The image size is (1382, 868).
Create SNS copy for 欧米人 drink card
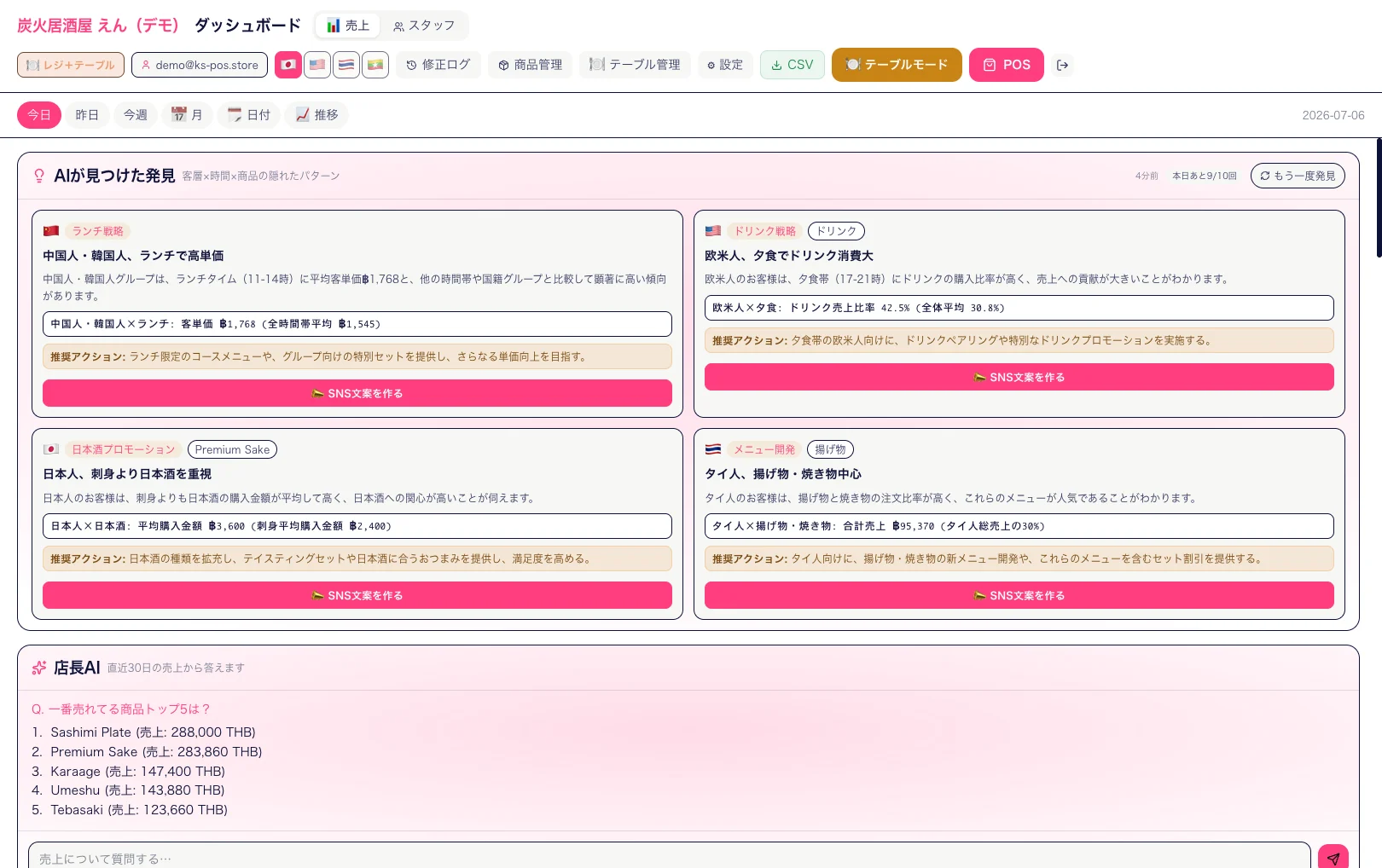(x=1019, y=377)
